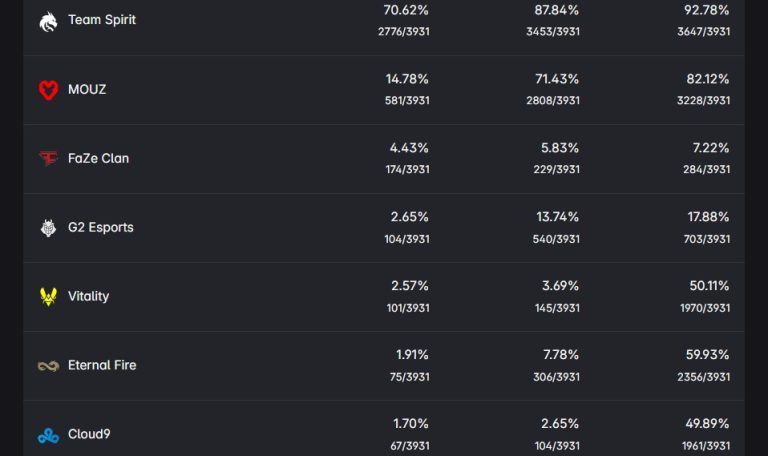Click Eternal Fire's 59.93% percentage value

click(x=709, y=355)
